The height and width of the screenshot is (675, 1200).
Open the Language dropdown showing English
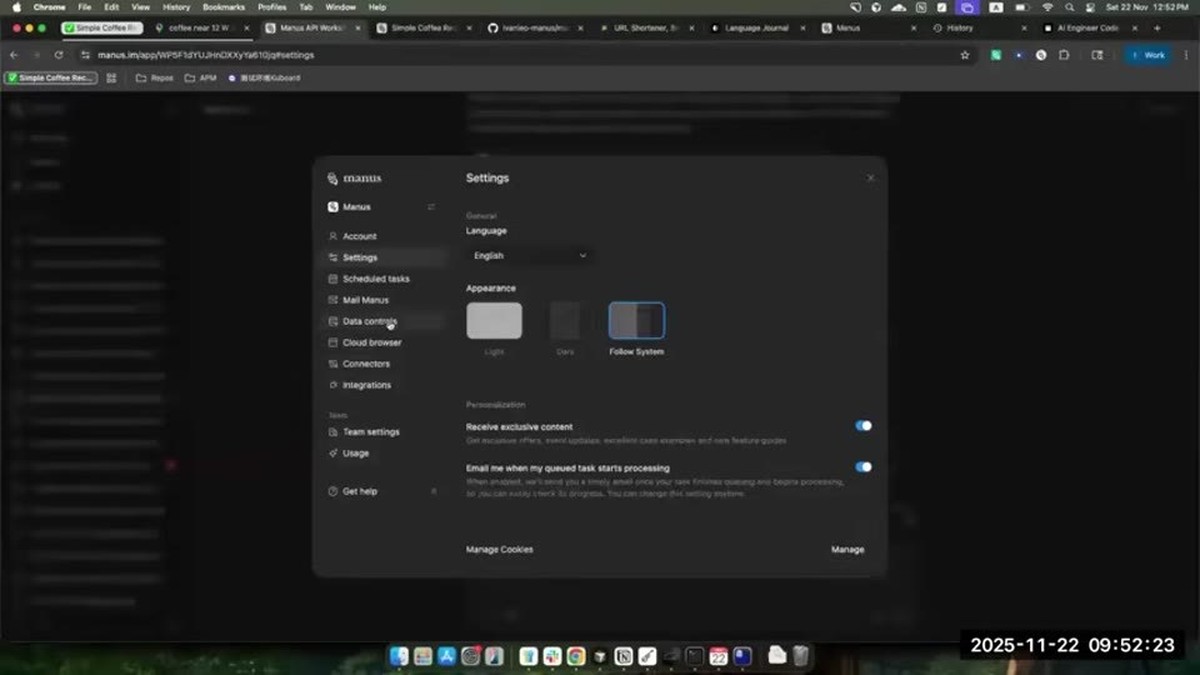[x=530, y=256]
